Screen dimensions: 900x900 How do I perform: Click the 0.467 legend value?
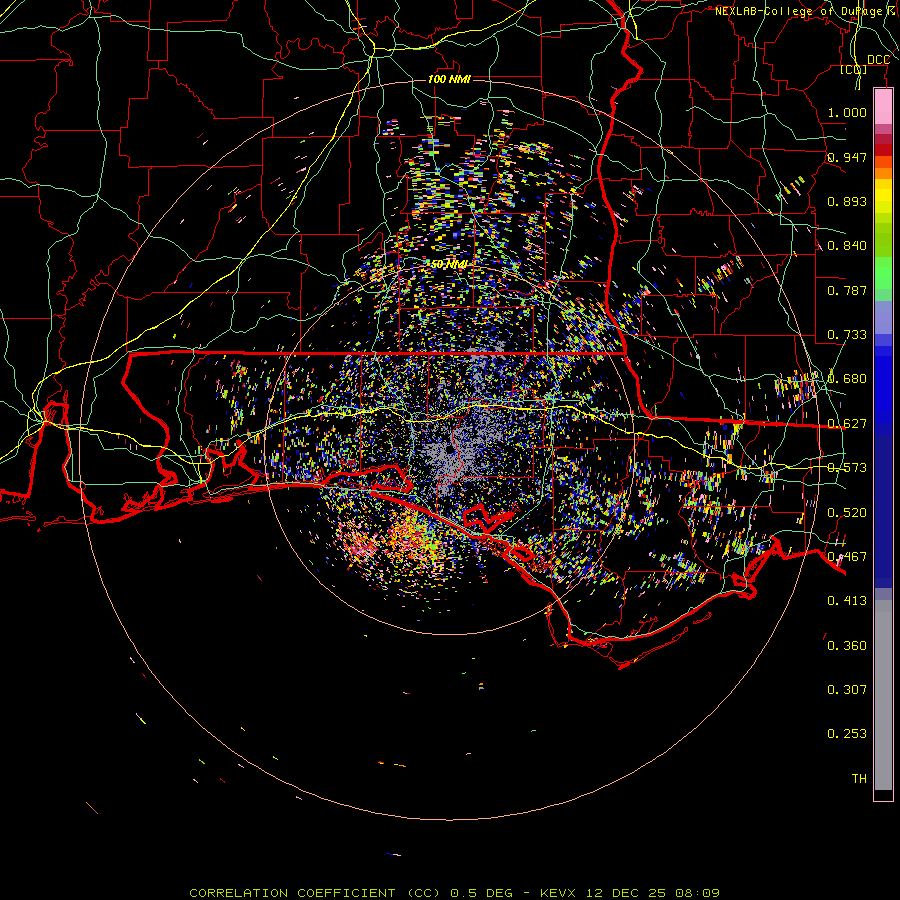pyautogui.click(x=847, y=557)
